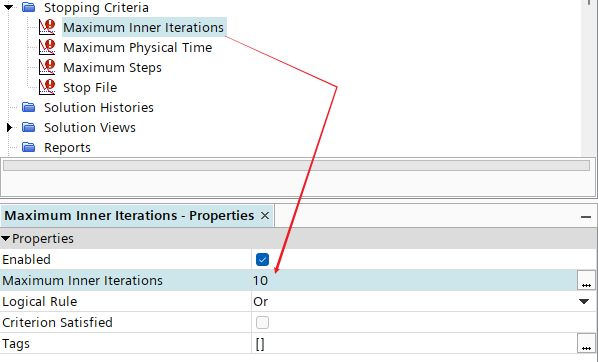This screenshot has height=362, width=598.
Task: Toggle the Criterion Satisfied checkbox
Action: point(262,322)
